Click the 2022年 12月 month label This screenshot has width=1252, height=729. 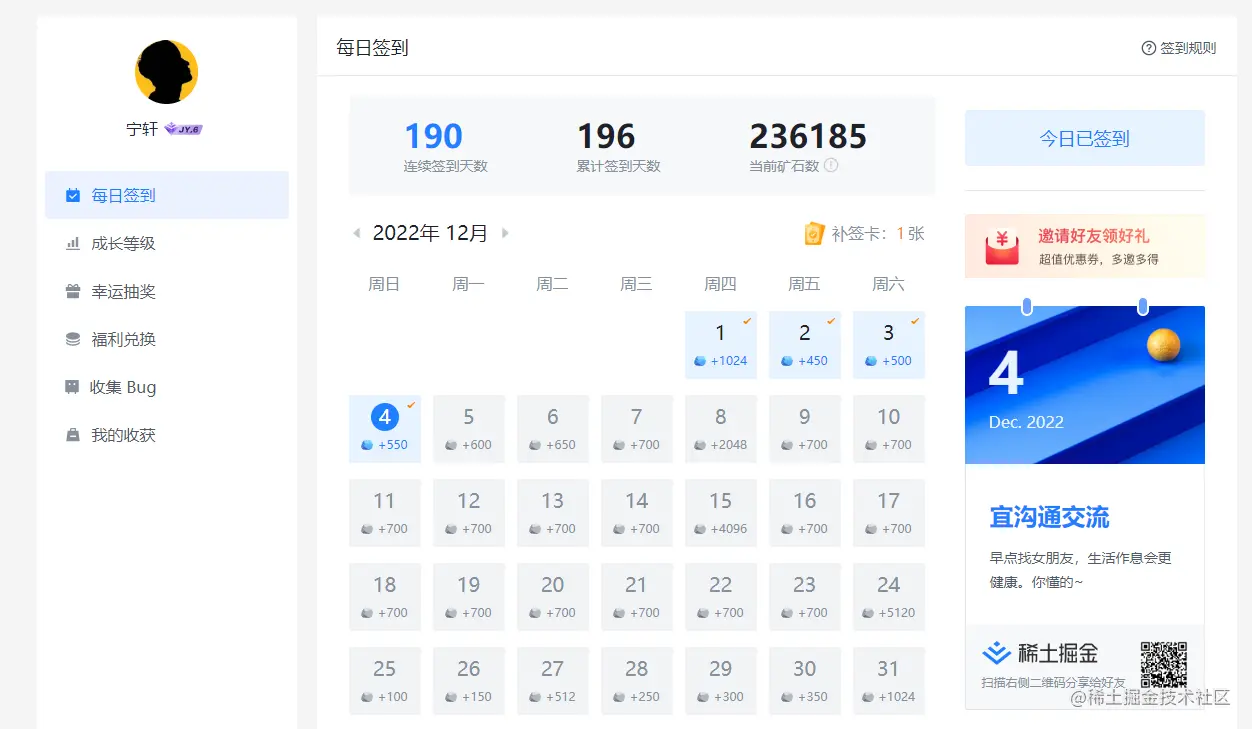pos(430,233)
